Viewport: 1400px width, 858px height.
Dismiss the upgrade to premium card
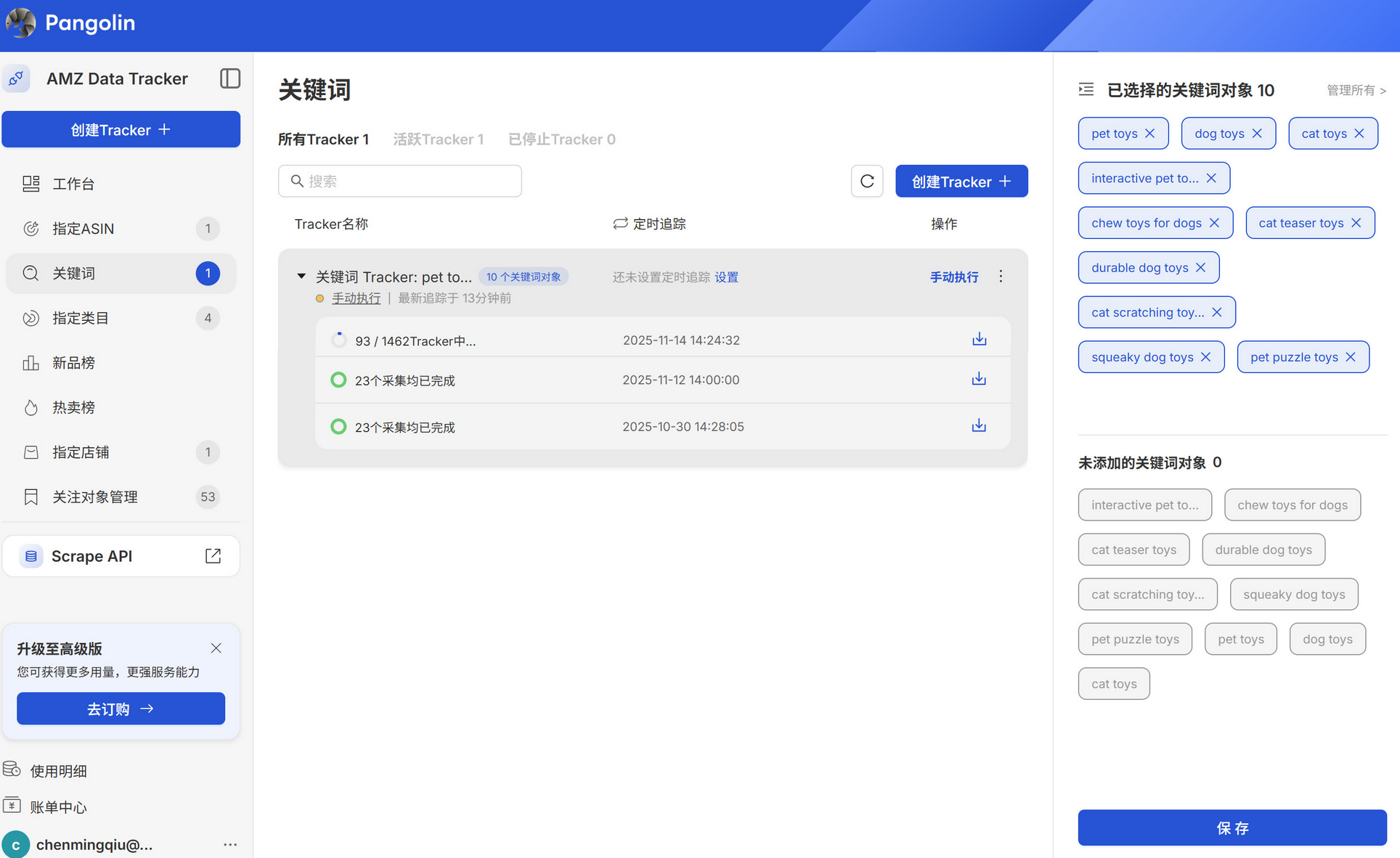click(216, 648)
